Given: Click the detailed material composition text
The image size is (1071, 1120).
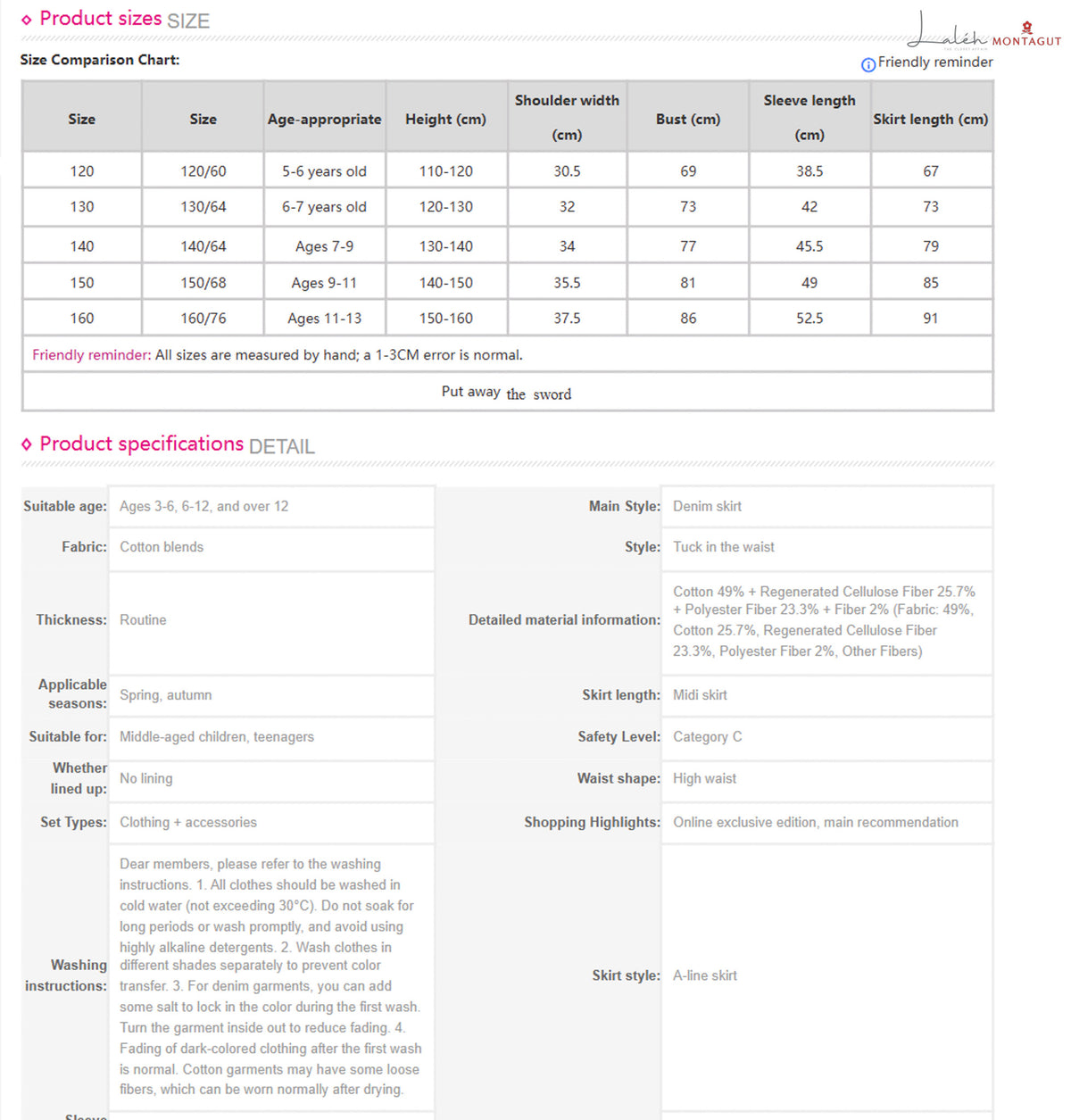Looking at the screenshot, I should [824, 621].
